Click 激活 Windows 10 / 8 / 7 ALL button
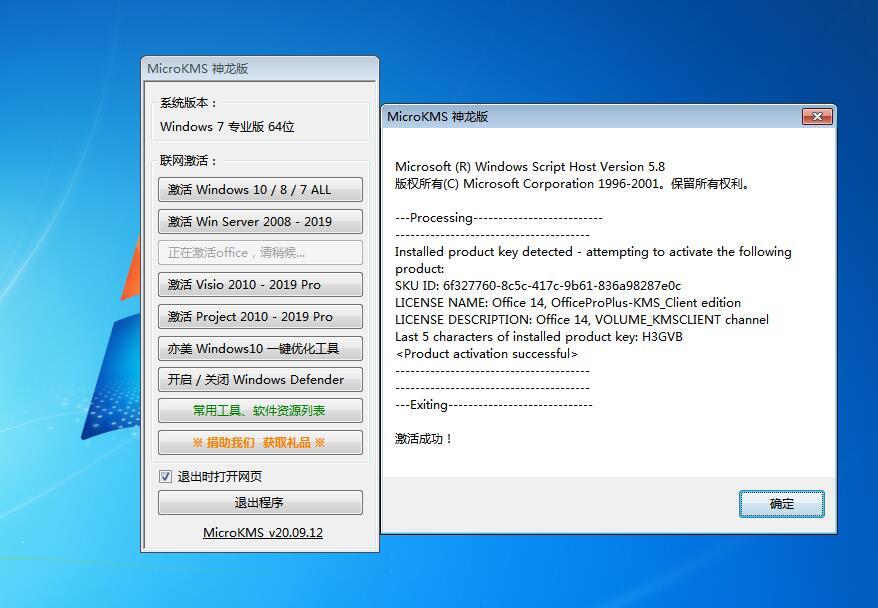This screenshot has height=608, width=878. tap(260, 190)
